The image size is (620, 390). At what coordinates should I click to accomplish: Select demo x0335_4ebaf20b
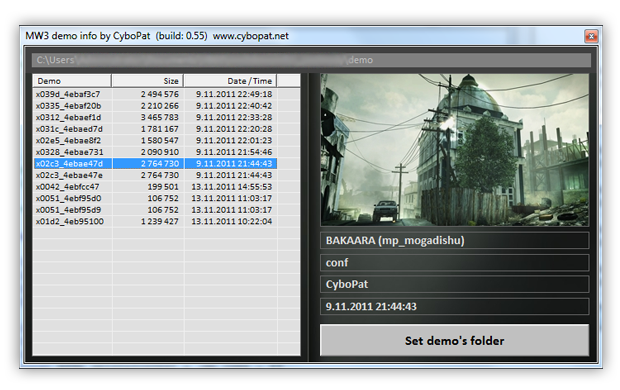[x=68, y=106]
